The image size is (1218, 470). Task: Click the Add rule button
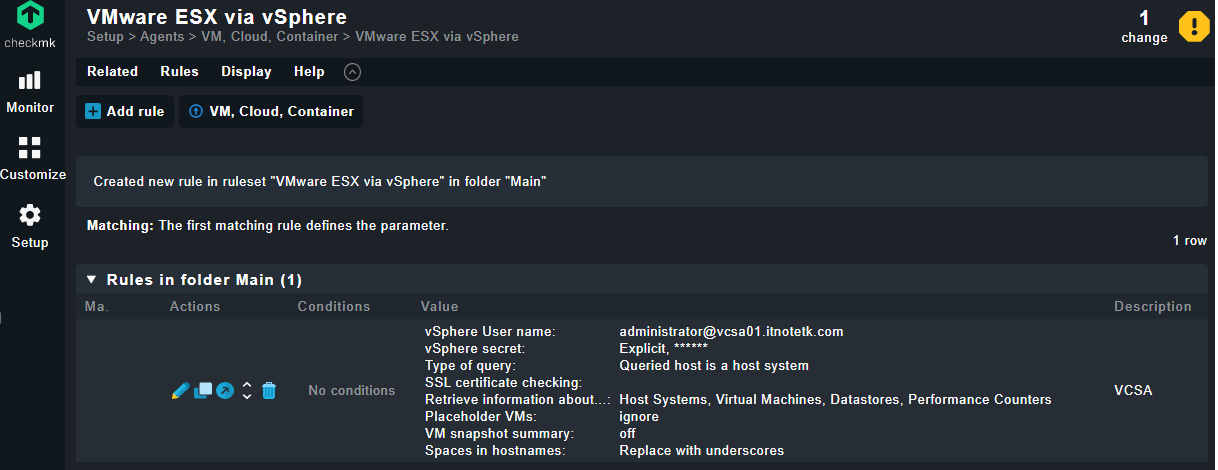click(x=125, y=112)
